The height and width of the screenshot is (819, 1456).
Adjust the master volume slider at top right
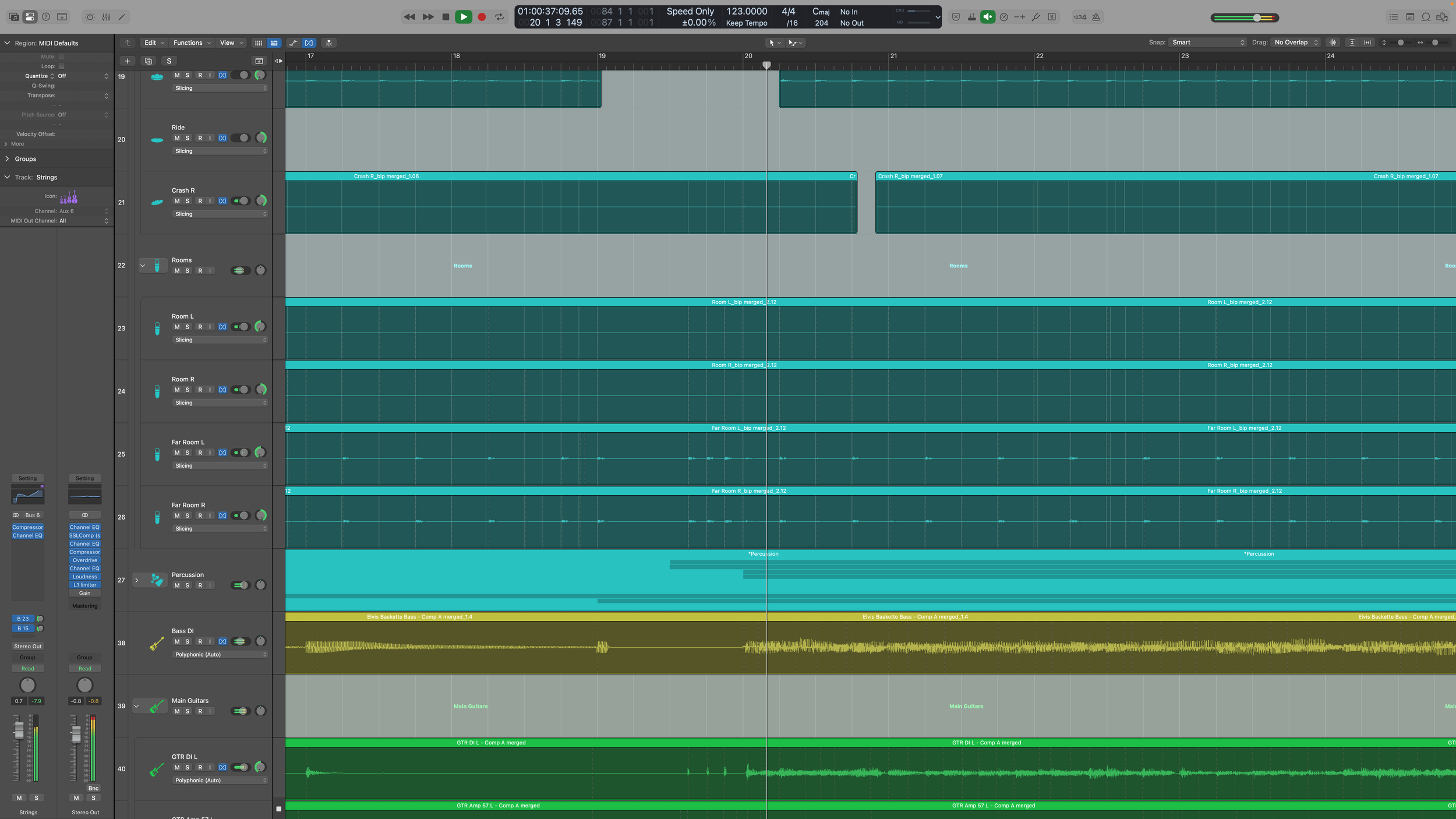point(1256,17)
